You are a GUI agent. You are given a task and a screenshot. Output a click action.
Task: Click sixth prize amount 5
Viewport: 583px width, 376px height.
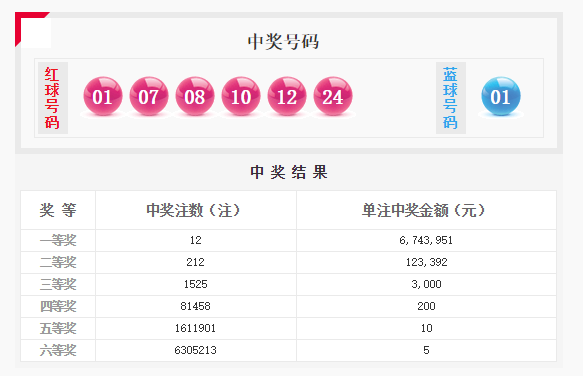pos(426,350)
